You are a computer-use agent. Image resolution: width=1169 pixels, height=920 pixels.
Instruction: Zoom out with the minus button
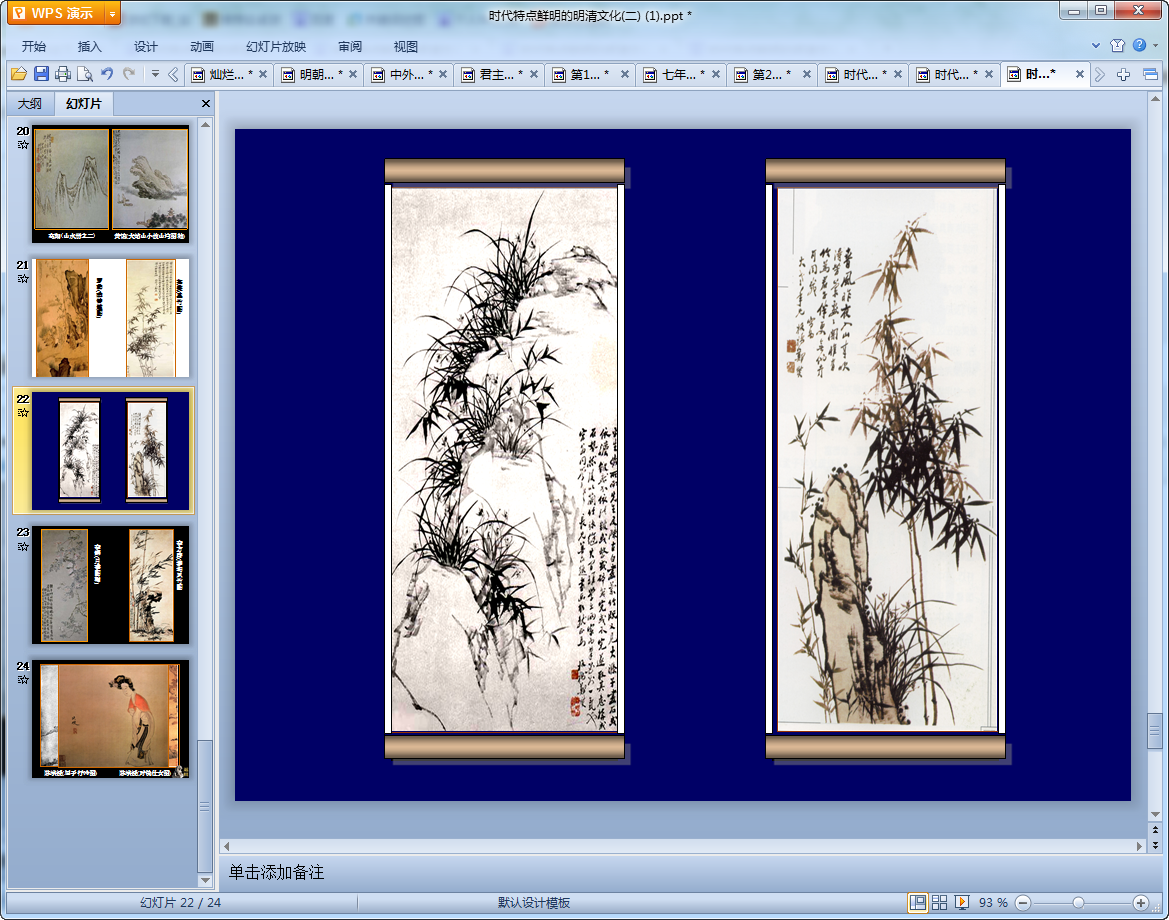(1024, 903)
